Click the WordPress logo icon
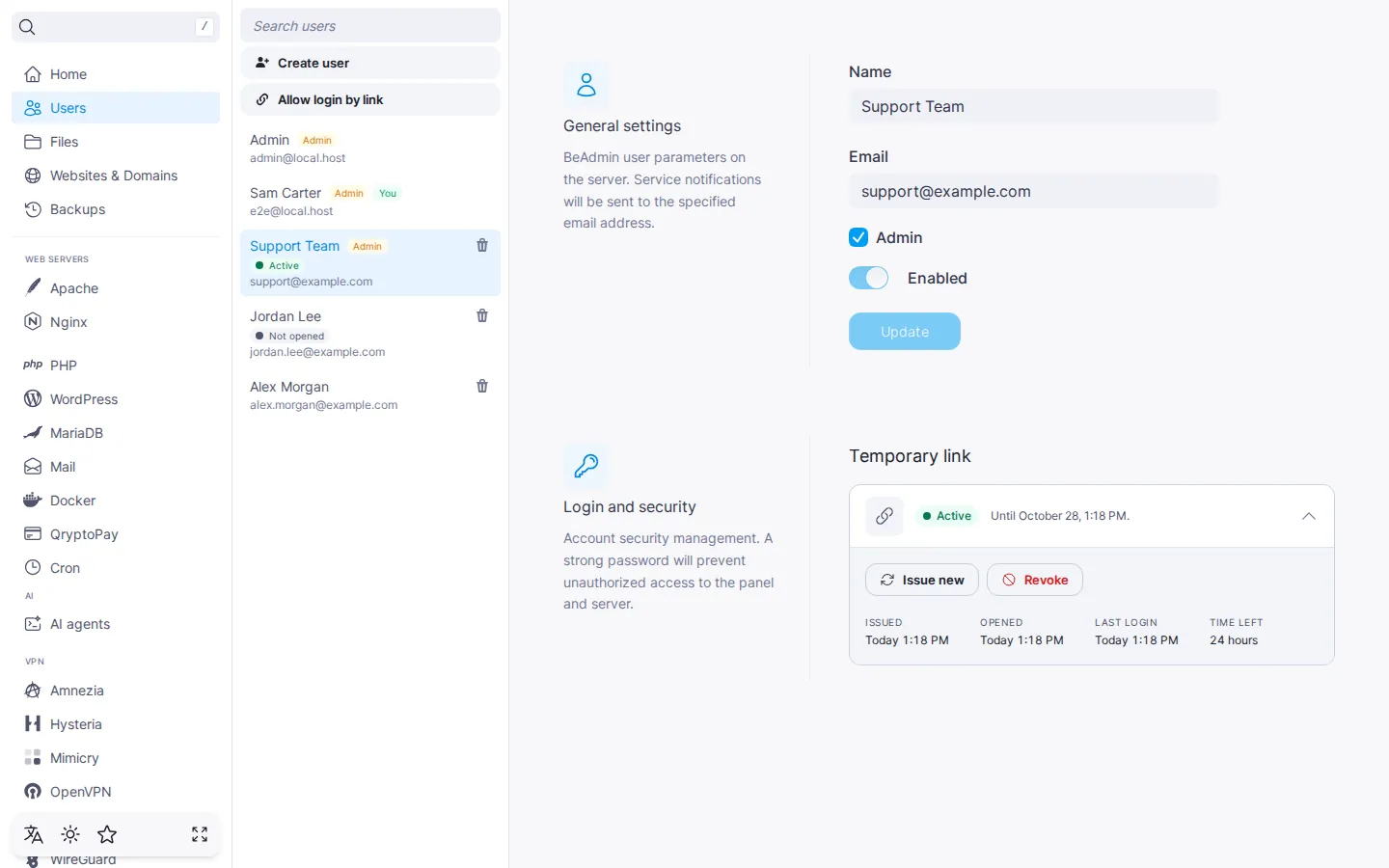Screen dimensions: 1389x868 click(x=33, y=399)
